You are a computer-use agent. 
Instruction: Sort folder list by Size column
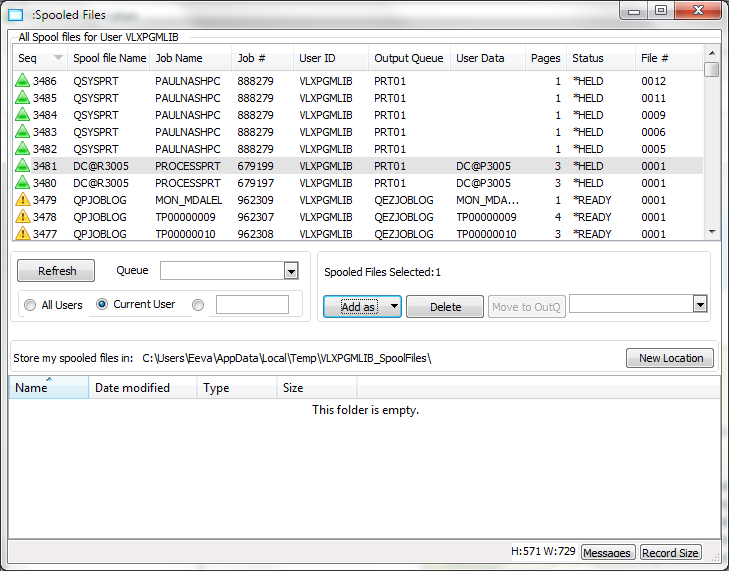(317, 387)
